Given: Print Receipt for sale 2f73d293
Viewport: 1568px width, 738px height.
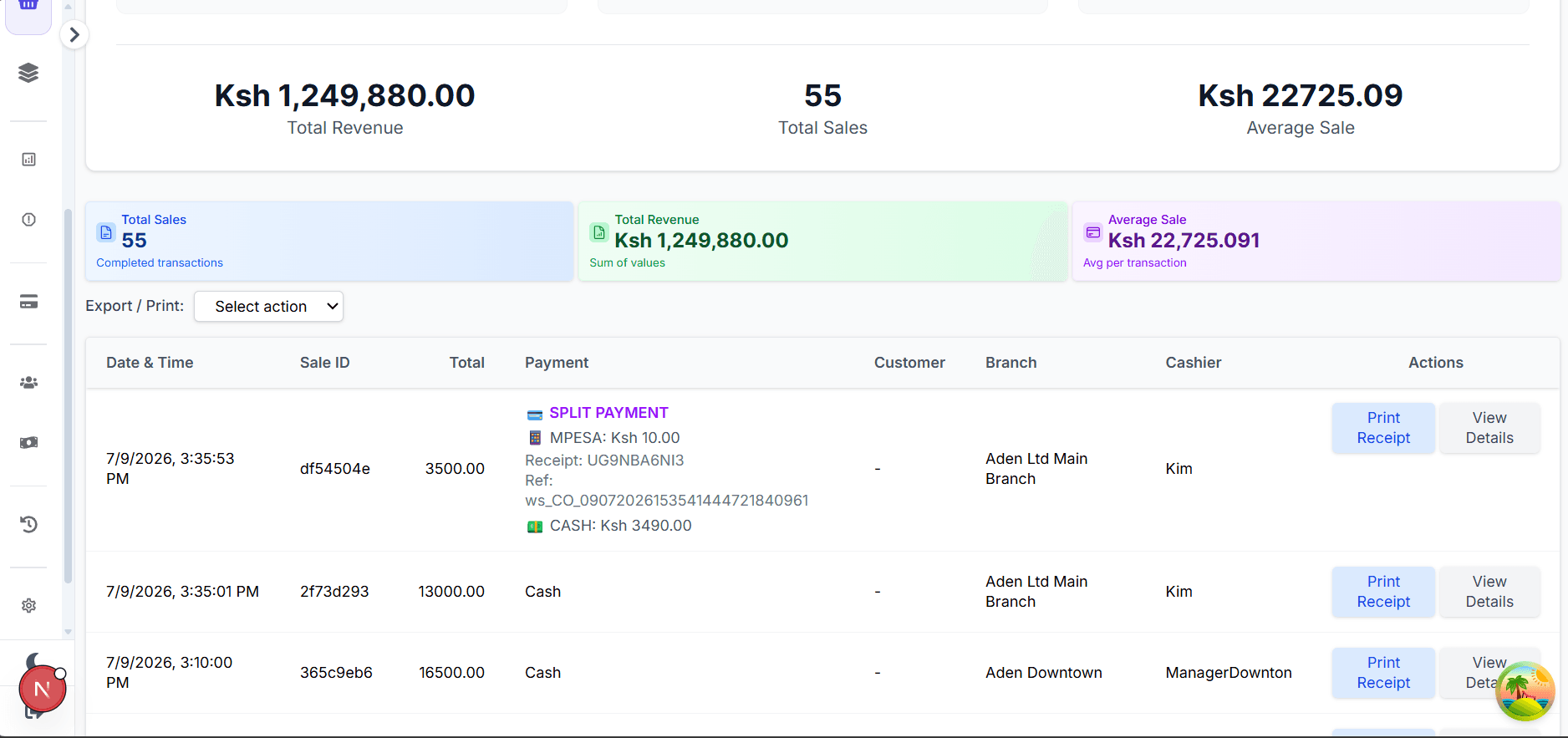Looking at the screenshot, I should point(1383,592).
